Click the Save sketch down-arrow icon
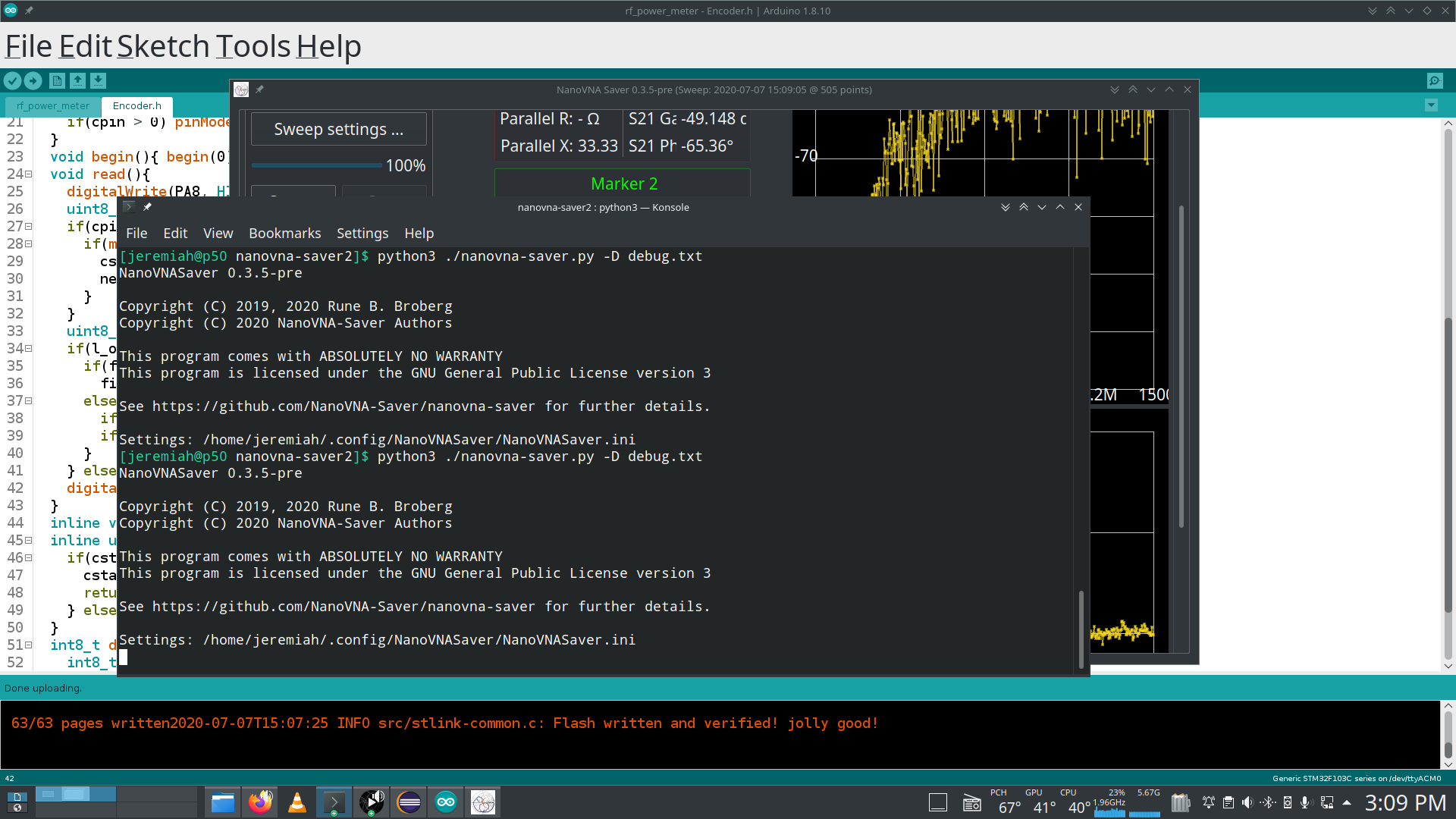Screen dimensions: 1456x819 point(98,80)
